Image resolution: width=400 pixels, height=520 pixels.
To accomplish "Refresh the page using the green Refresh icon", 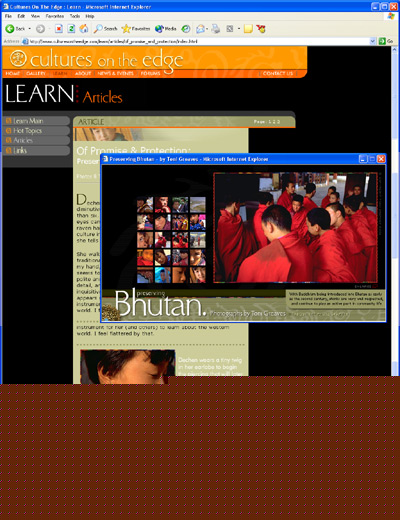I will click(71, 29).
